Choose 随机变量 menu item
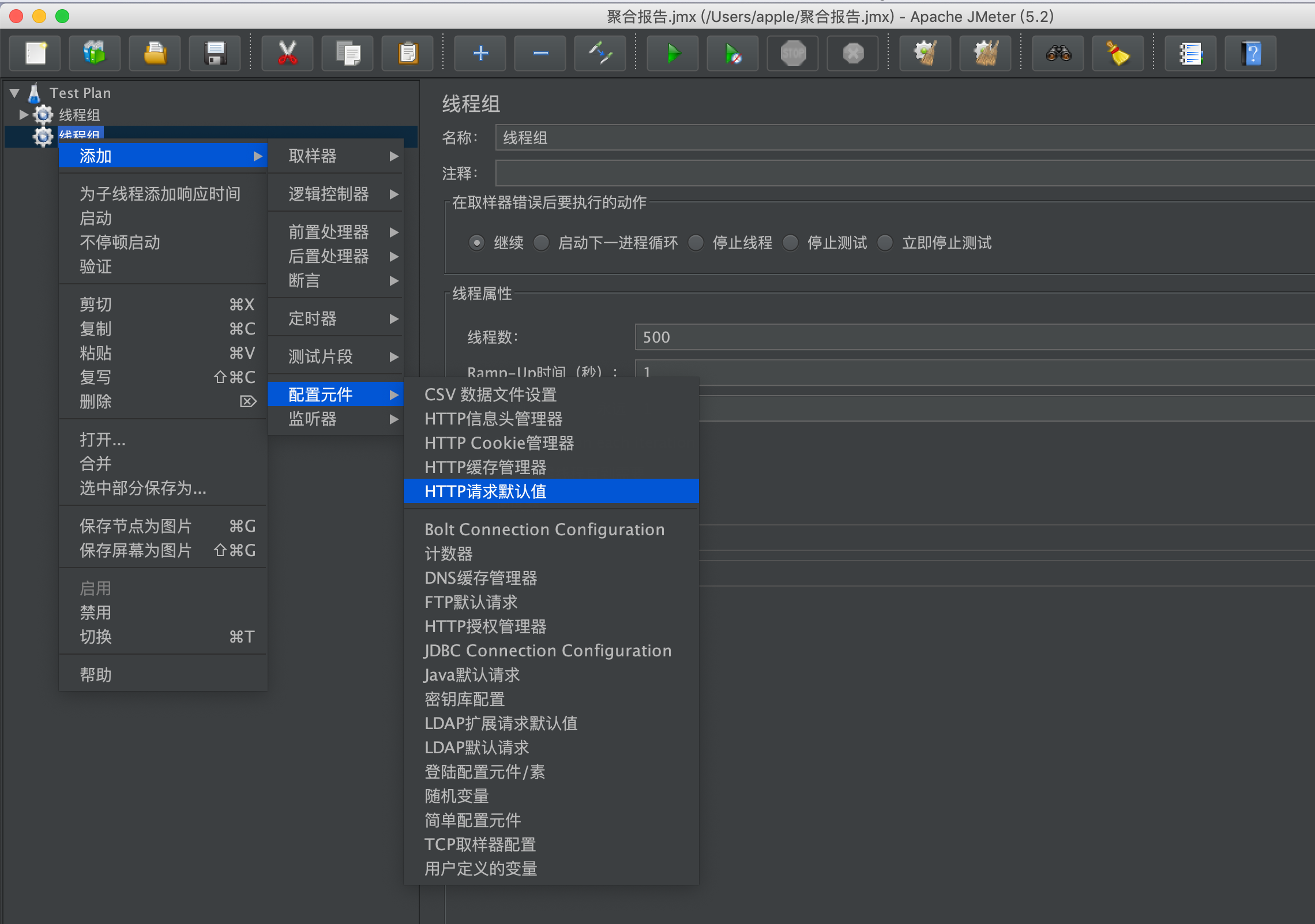The image size is (1315, 924). pyautogui.click(x=551, y=796)
